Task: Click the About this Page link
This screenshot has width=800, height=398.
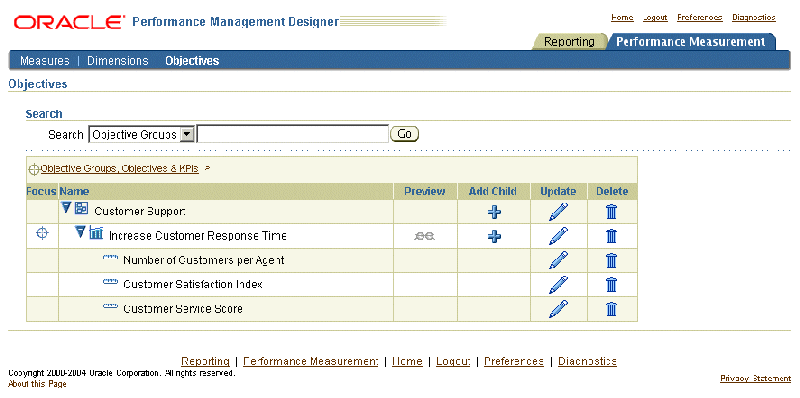Action: [37, 384]
